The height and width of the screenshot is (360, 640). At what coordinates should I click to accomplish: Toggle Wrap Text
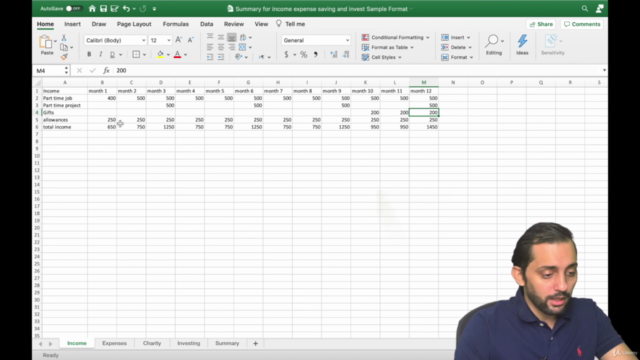pyautogui.click(x=243, y=37)
